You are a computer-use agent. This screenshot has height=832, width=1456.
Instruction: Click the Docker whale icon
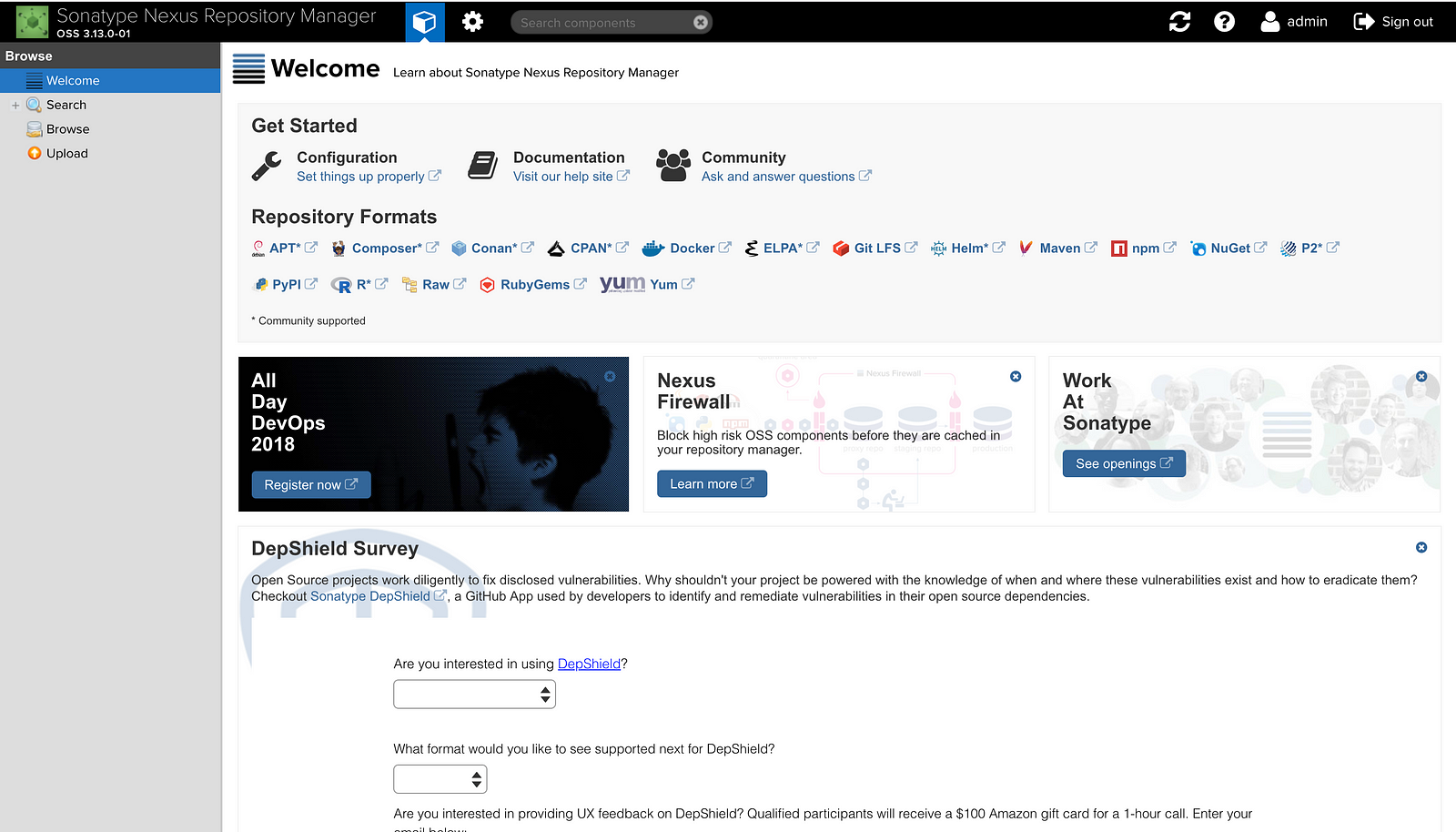click(x=653, y=249)
